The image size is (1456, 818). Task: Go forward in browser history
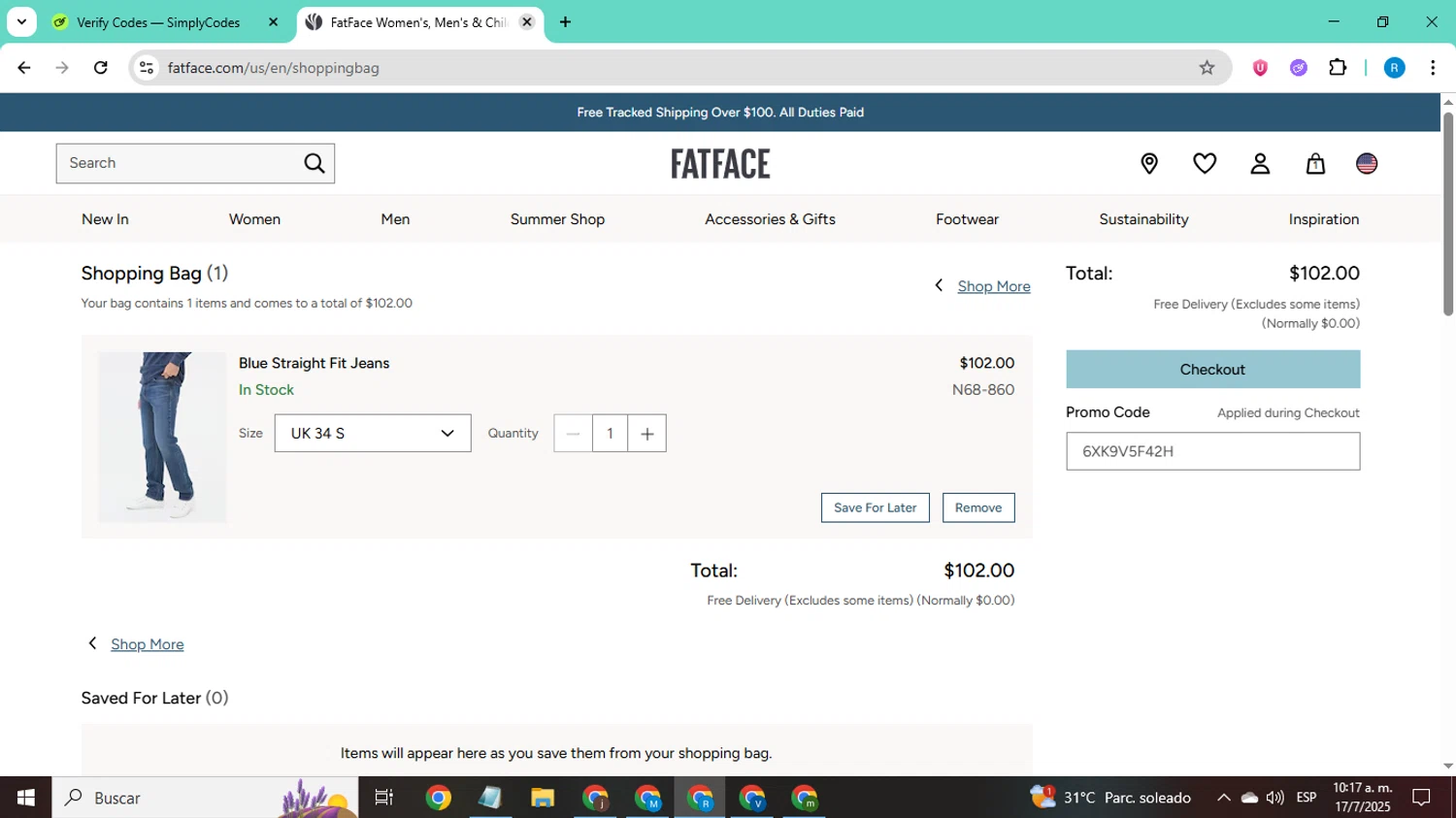point(62,67)
